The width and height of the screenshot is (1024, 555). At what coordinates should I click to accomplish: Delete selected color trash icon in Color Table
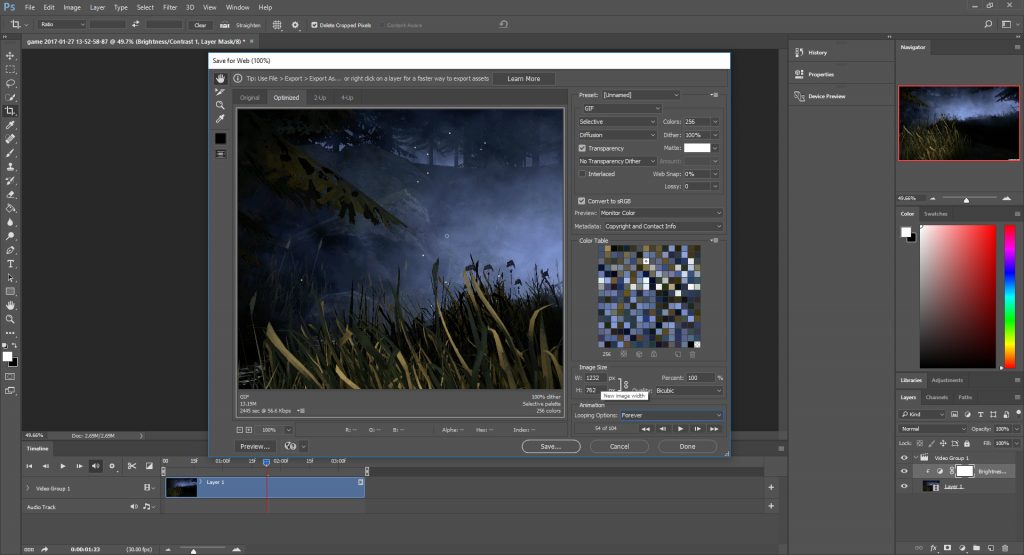[693, 355]
